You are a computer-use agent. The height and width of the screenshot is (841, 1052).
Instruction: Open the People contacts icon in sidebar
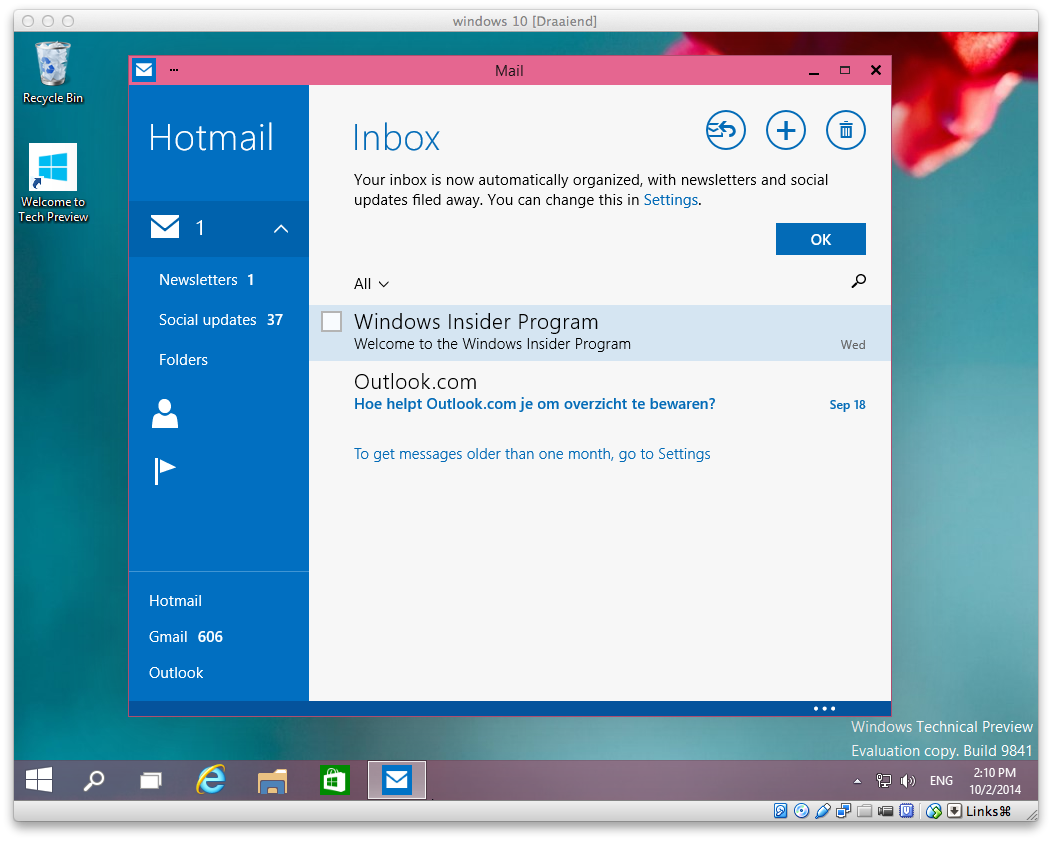tap(165, 413)
